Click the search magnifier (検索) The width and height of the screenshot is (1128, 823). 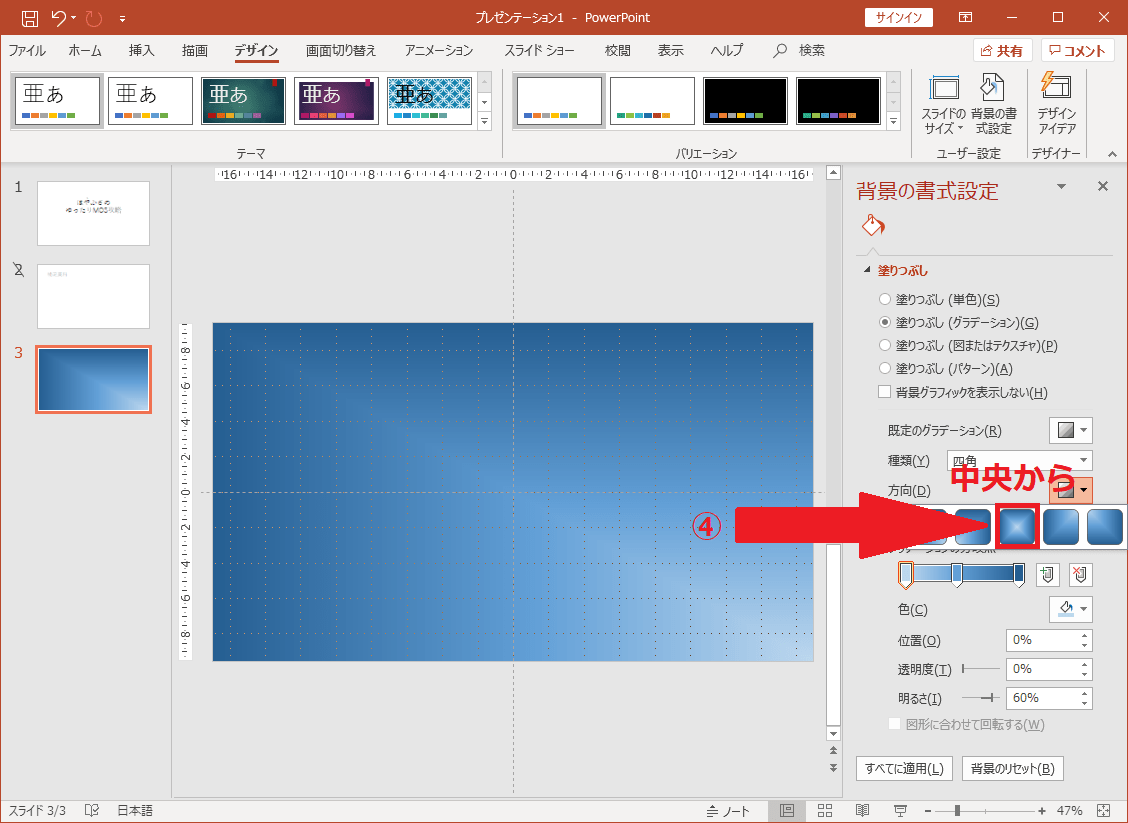(x=780, y=50)
